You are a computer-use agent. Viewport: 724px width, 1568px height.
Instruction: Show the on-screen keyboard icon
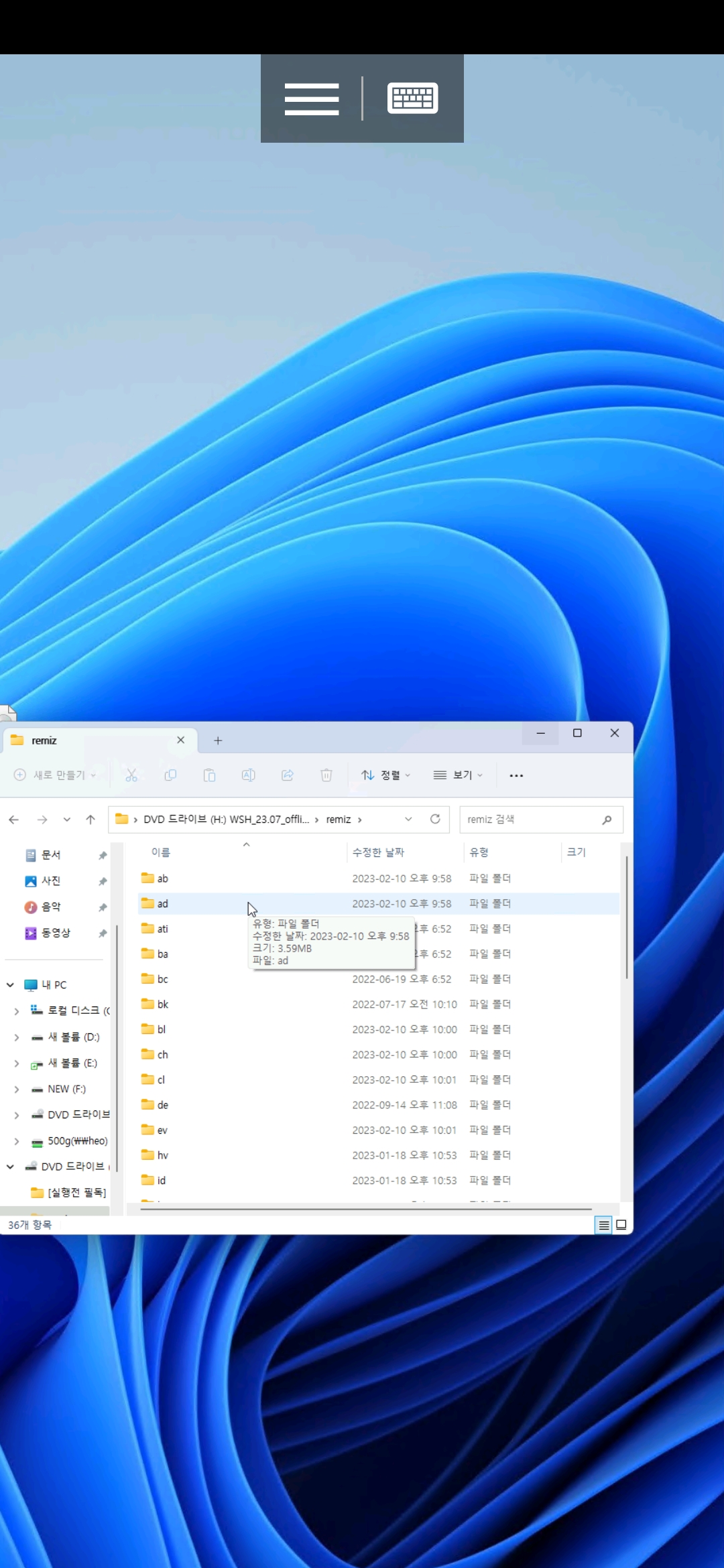click(413, 99)
